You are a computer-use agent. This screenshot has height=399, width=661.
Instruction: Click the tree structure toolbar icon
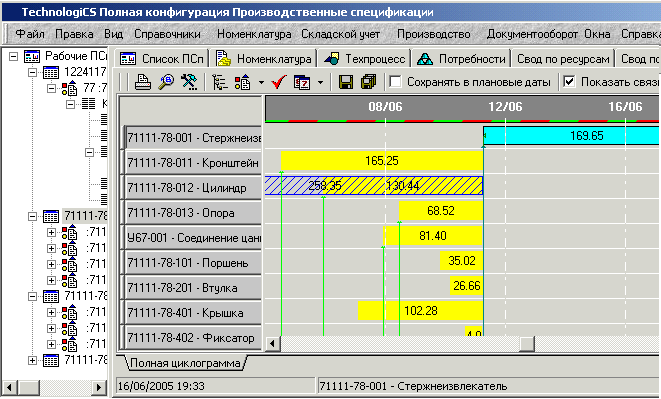(220, 82)
